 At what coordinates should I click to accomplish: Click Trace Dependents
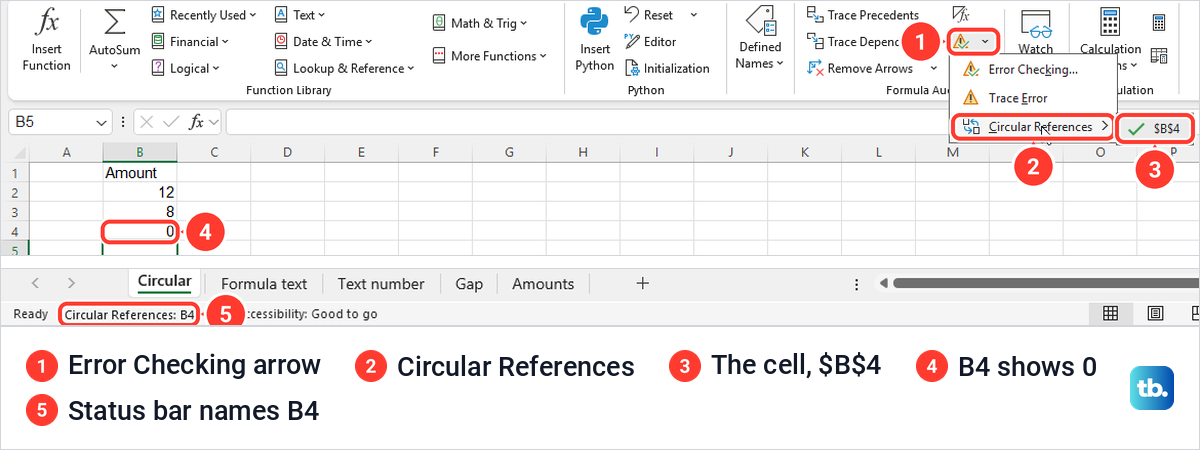[x=855, y=42]
